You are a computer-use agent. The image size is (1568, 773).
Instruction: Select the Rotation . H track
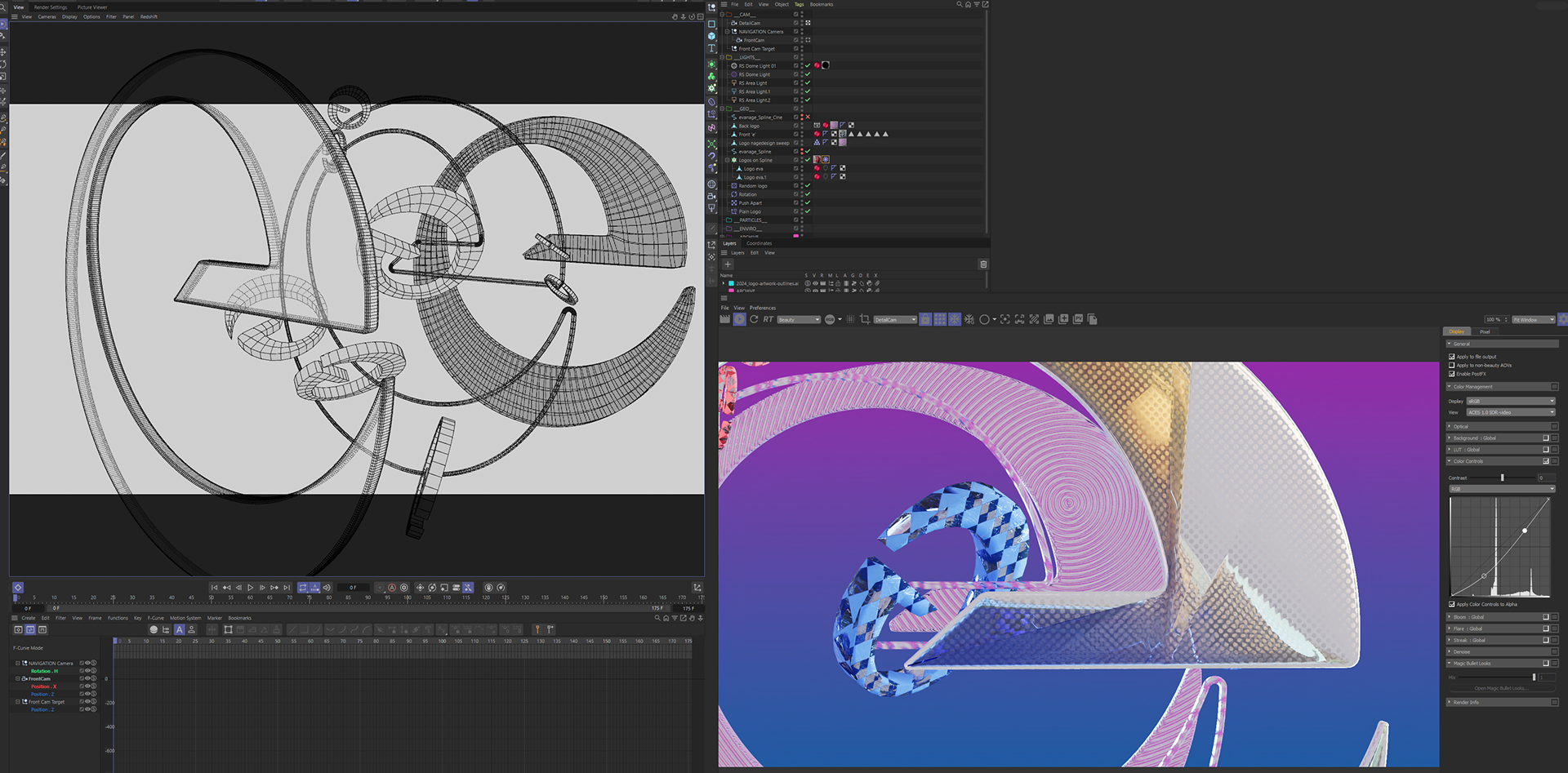click(x=44, y=671)
